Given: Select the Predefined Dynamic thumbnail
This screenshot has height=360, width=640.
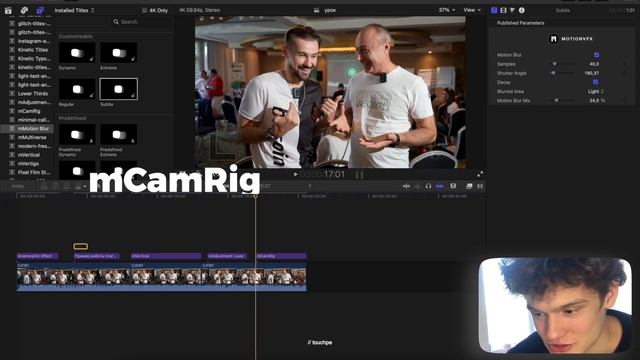Looking at the screenshot, I should click(77, 134).
